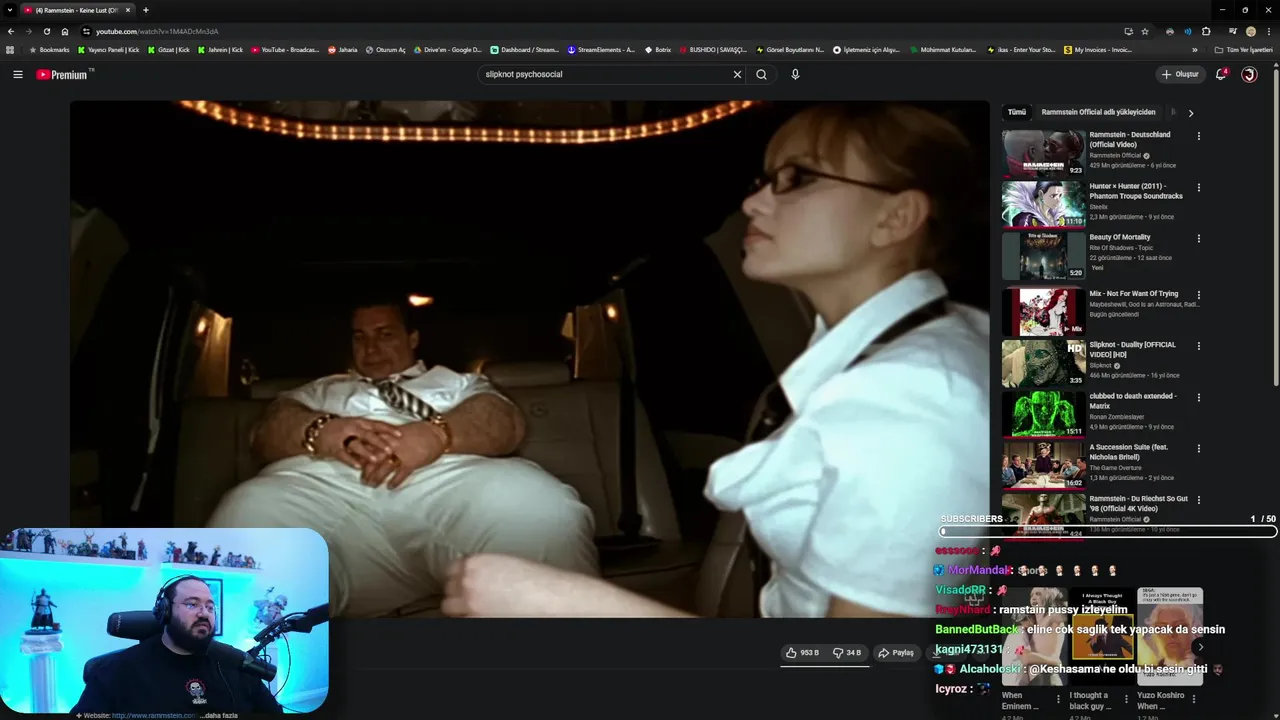Image resolution: width=1280 pixels, height=720 pixels.
Task: Reload the current page
Action: point(46,31)
